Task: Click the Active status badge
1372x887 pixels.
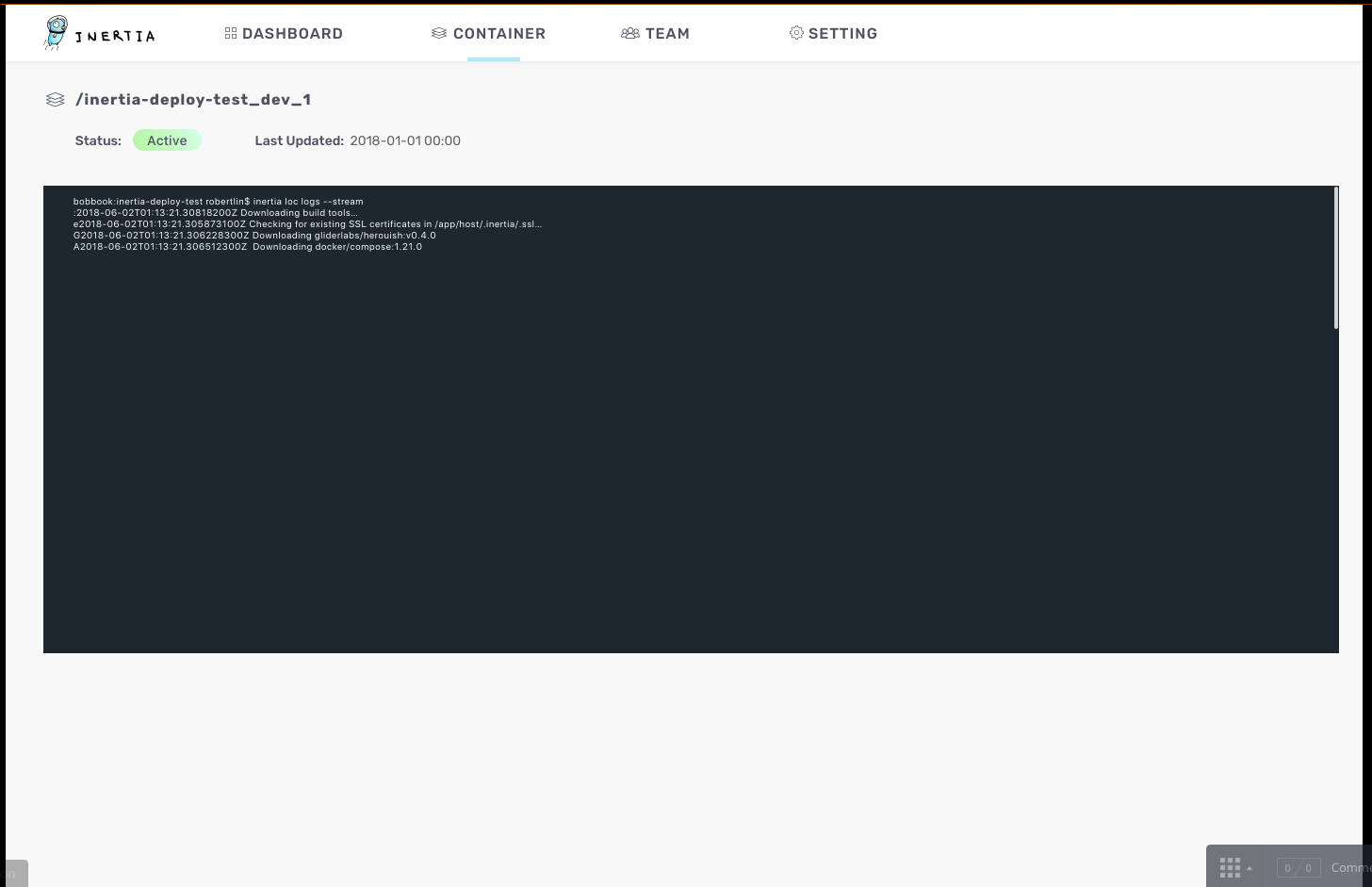Action: 167,140
